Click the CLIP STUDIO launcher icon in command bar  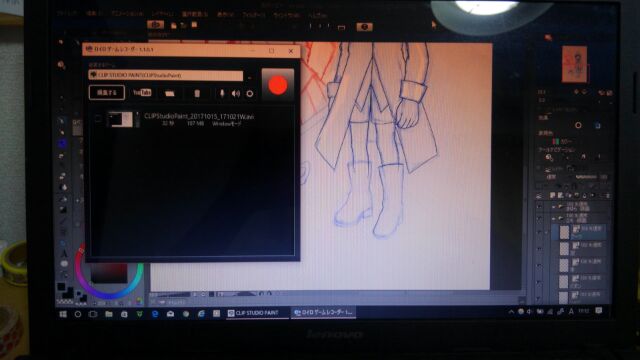[155, 25]
